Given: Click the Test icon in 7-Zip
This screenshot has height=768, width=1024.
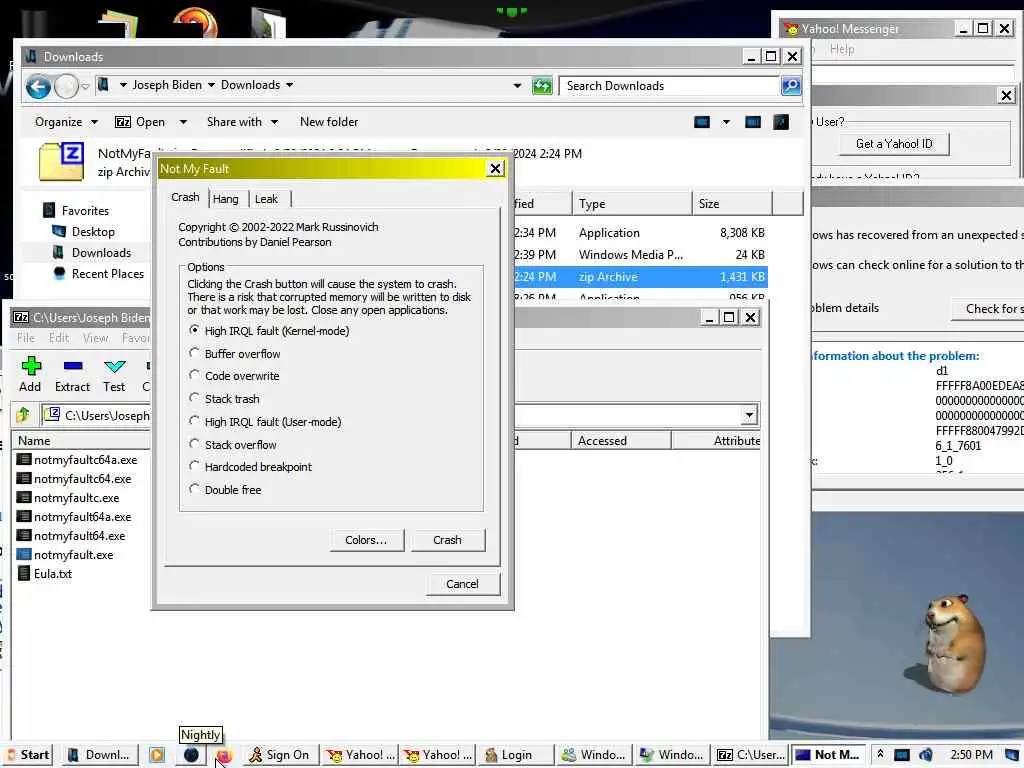Looking at the screenshot, I should [x=114, y=375].
